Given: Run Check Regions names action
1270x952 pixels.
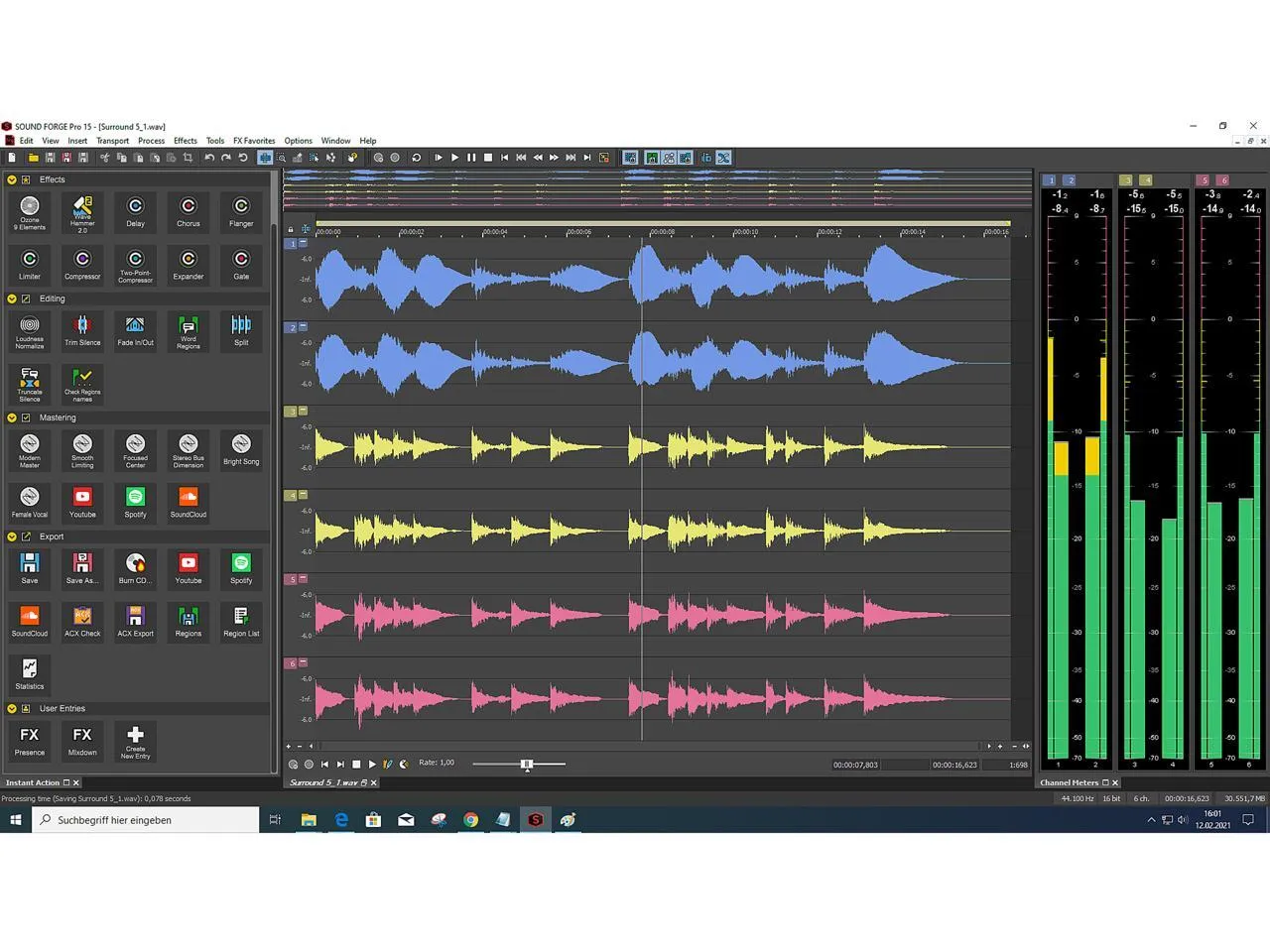Looking at the screenshot, I should pos(82,384).
